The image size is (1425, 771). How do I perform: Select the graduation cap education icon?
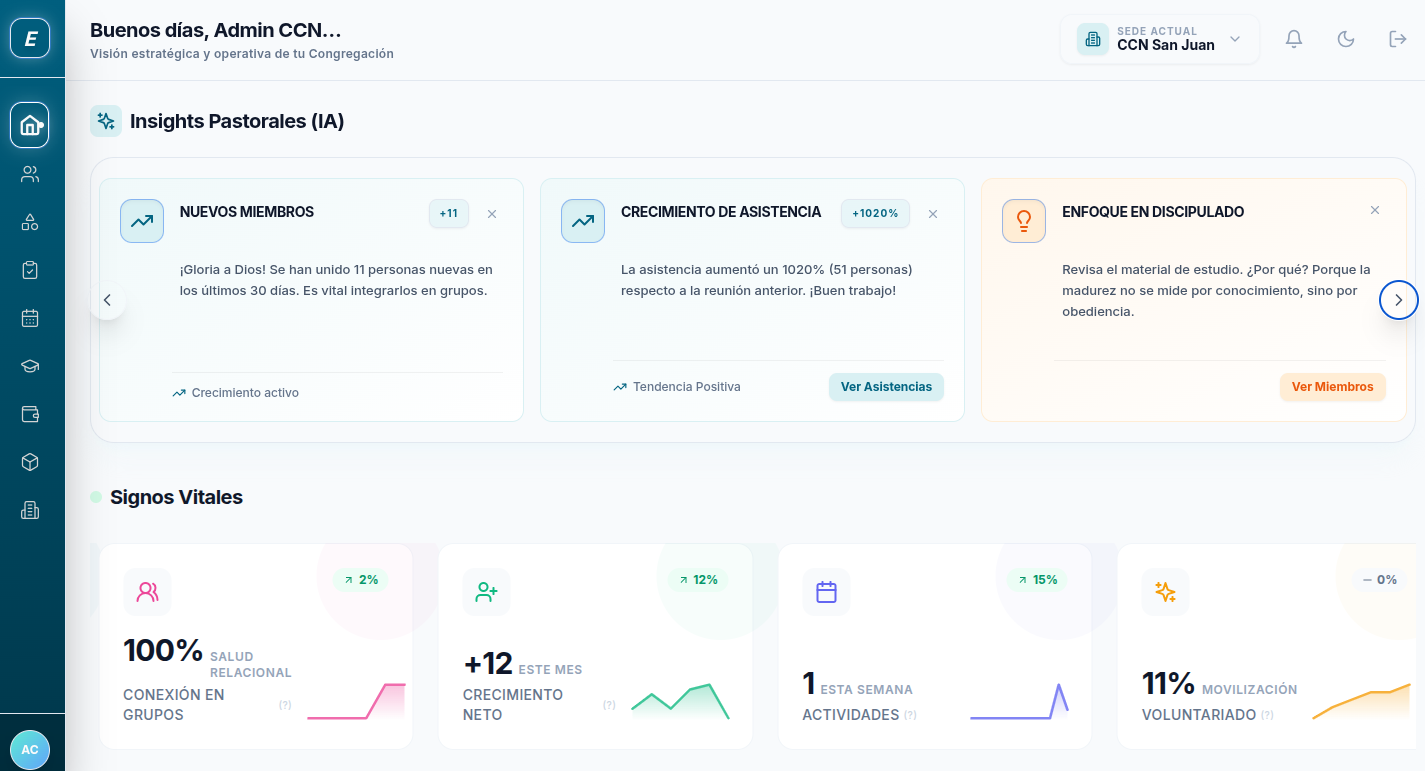30,365
